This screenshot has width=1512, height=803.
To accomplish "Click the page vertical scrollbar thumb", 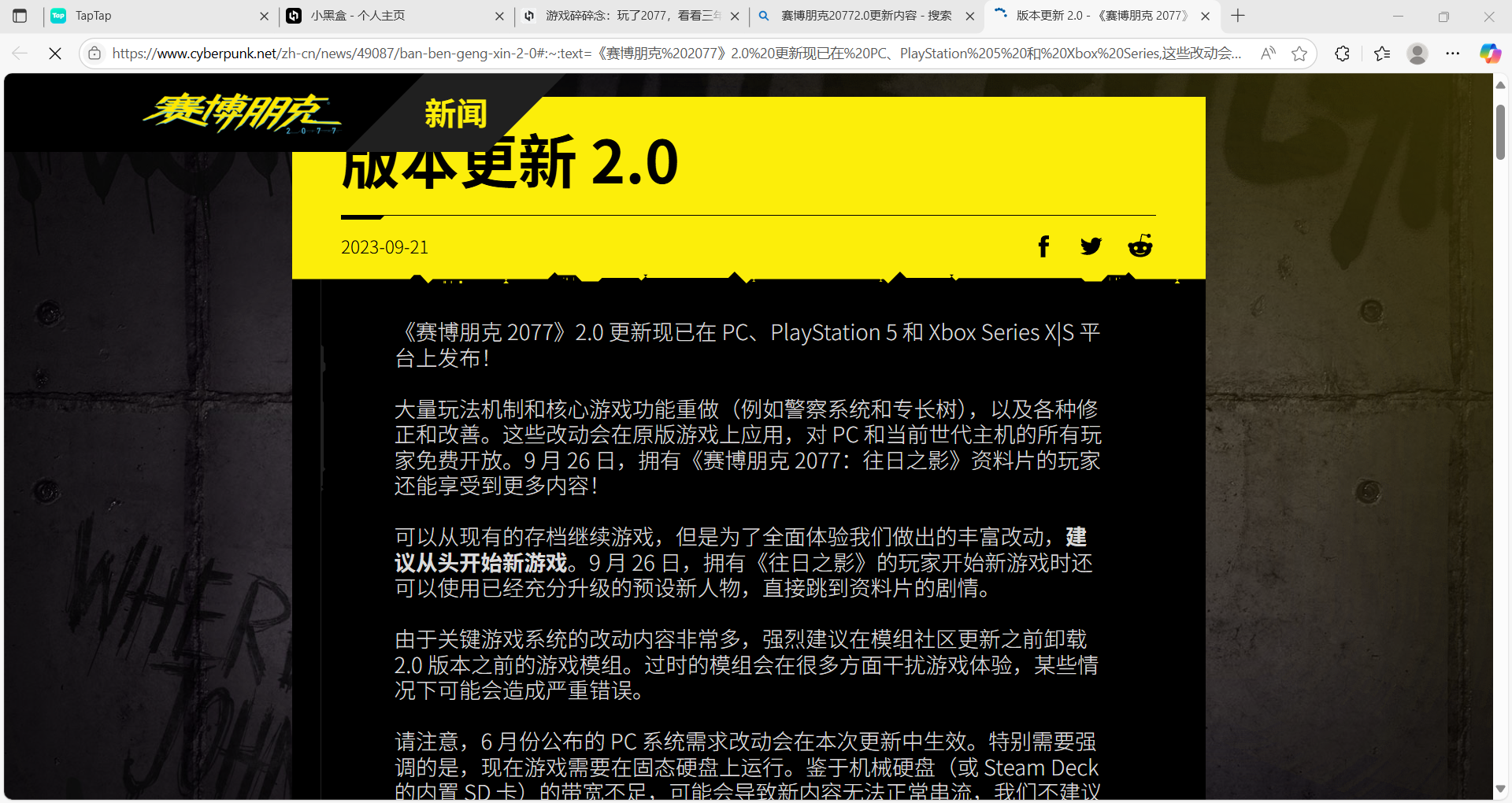I will (x=1500, y=131).
